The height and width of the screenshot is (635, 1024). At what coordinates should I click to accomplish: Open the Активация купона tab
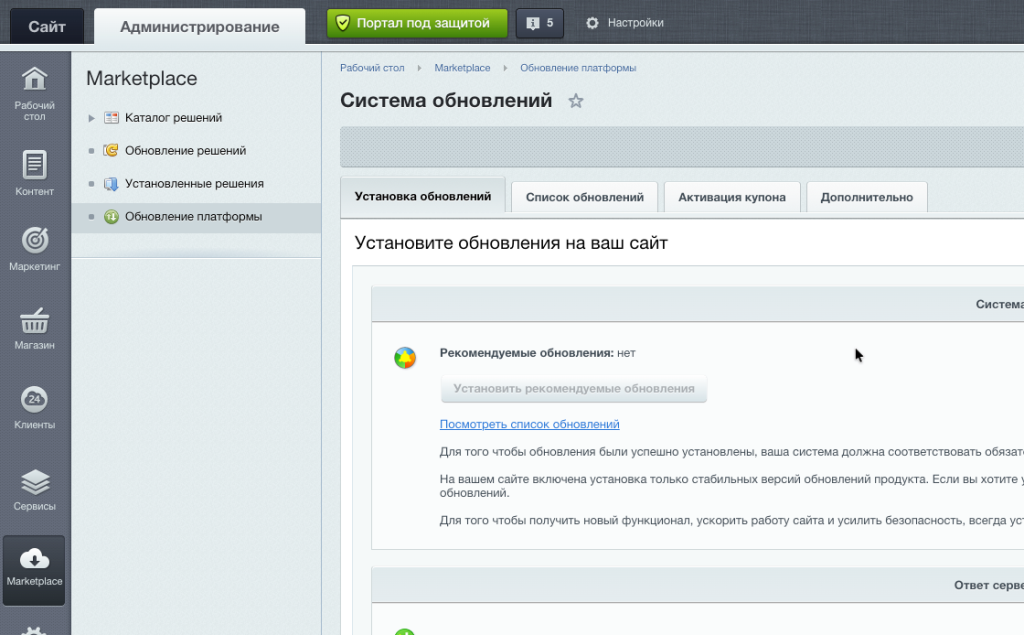pos(731,197)
